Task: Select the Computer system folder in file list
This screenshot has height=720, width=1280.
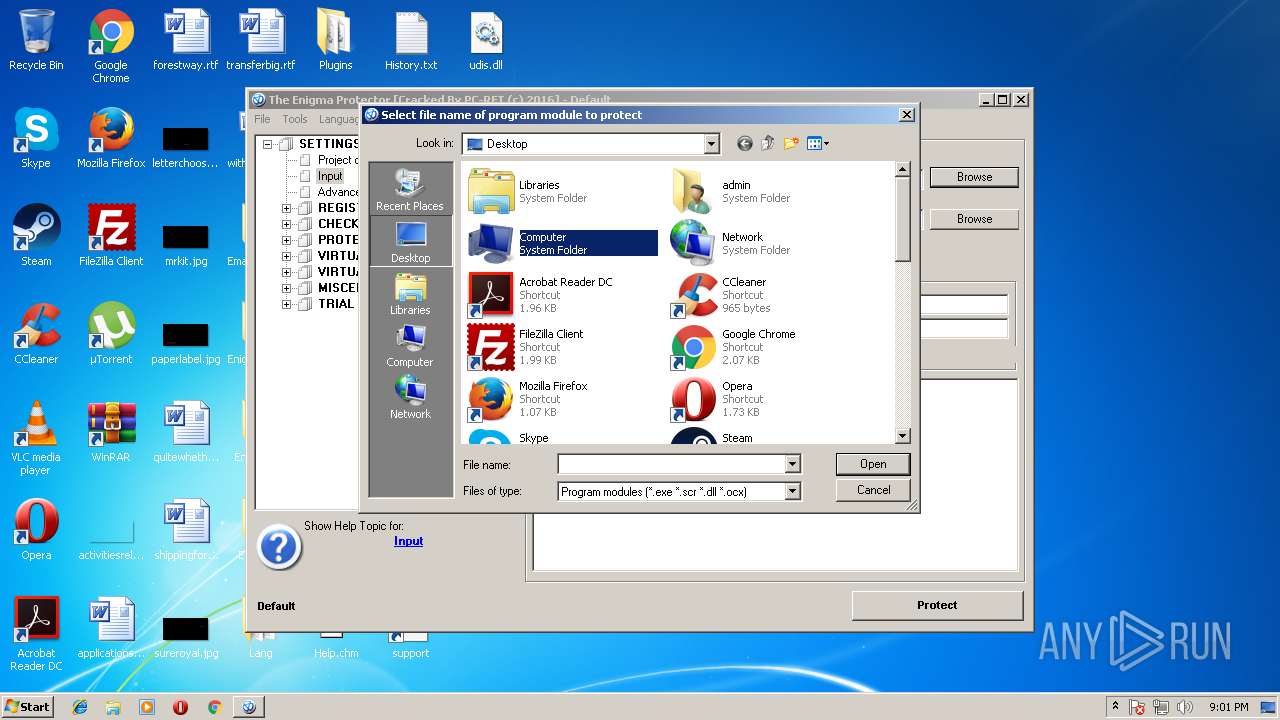Action: click(x=562, y=243)
